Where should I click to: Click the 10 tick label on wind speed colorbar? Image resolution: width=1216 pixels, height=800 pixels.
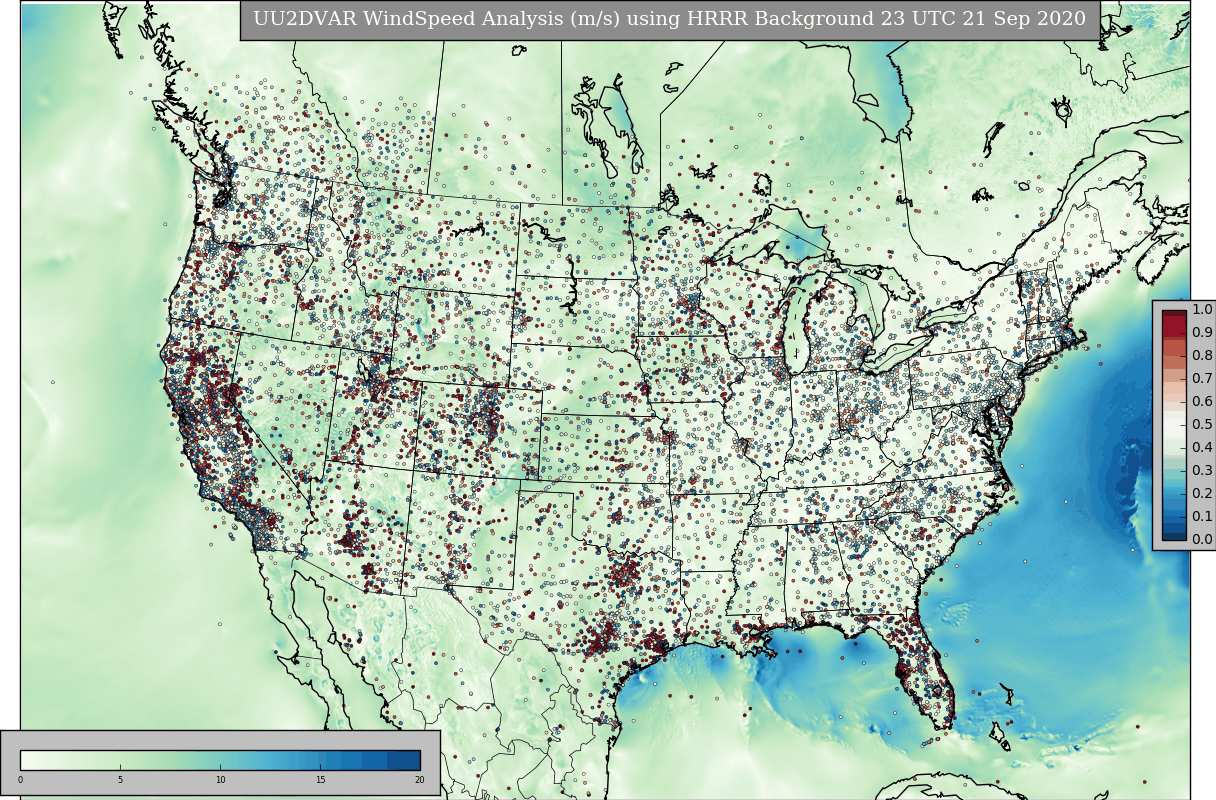pos(220,780)
